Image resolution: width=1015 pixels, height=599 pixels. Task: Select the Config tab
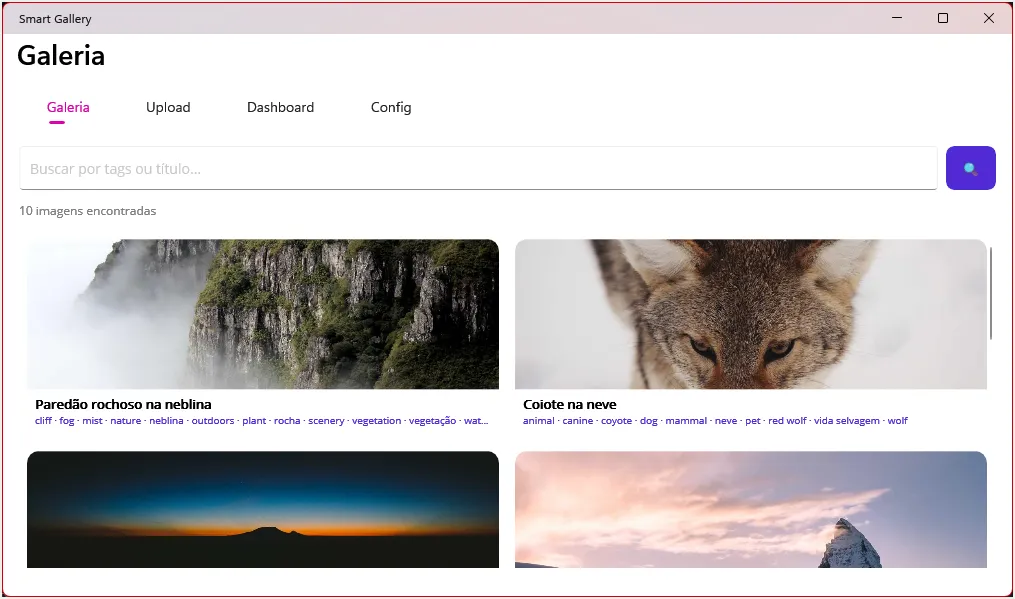point(391,107)
